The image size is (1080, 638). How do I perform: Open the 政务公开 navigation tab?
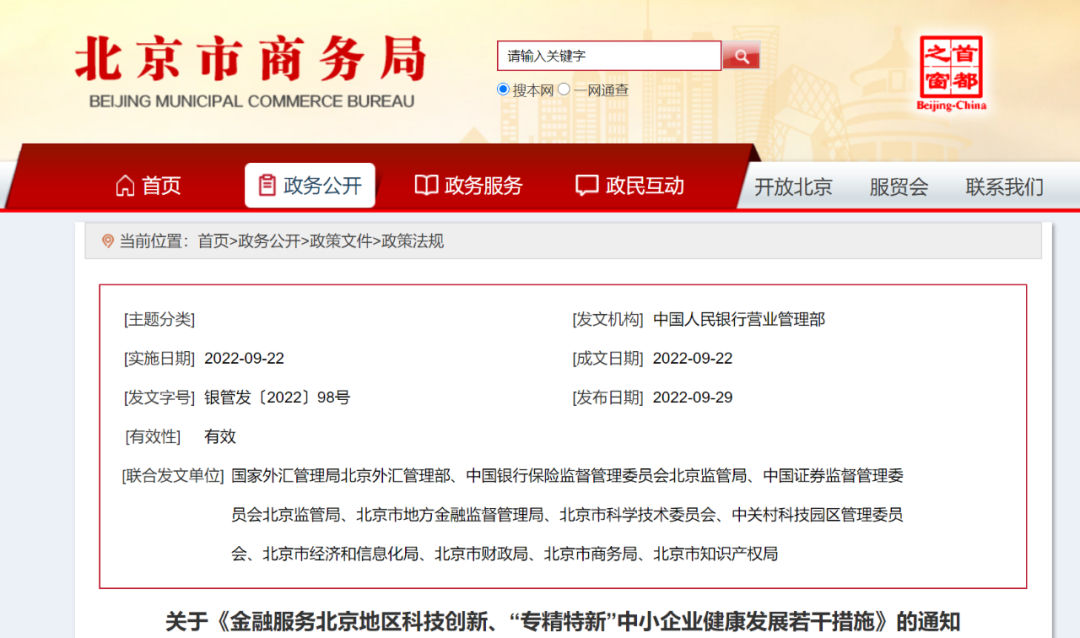310,185
